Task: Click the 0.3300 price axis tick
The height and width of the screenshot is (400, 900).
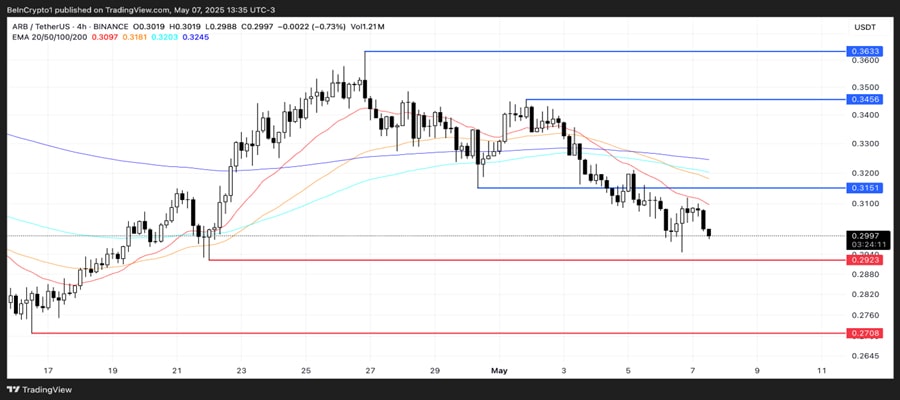Action: (x=865, y=143)
